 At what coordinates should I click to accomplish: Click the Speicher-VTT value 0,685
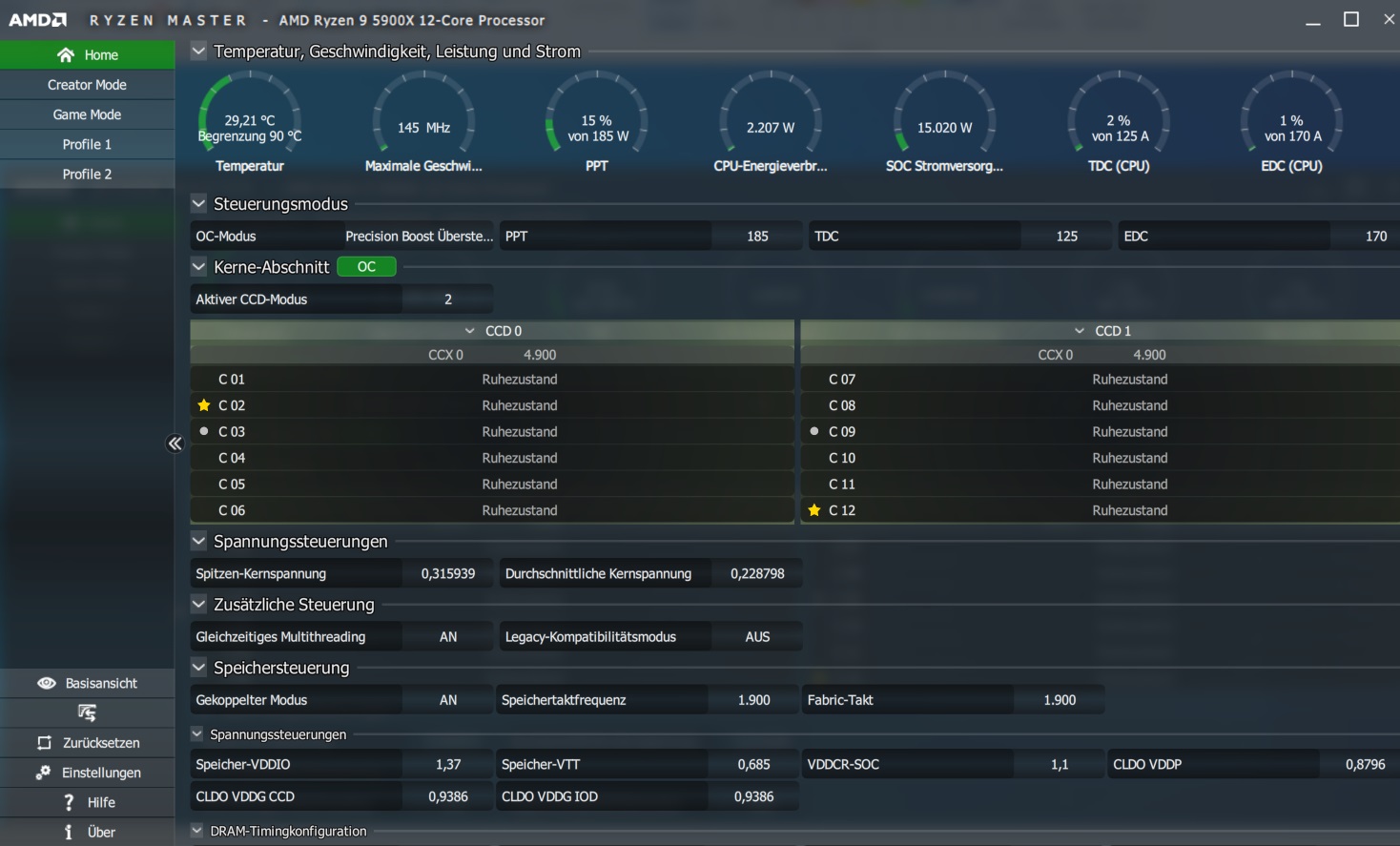pos(753,764)
